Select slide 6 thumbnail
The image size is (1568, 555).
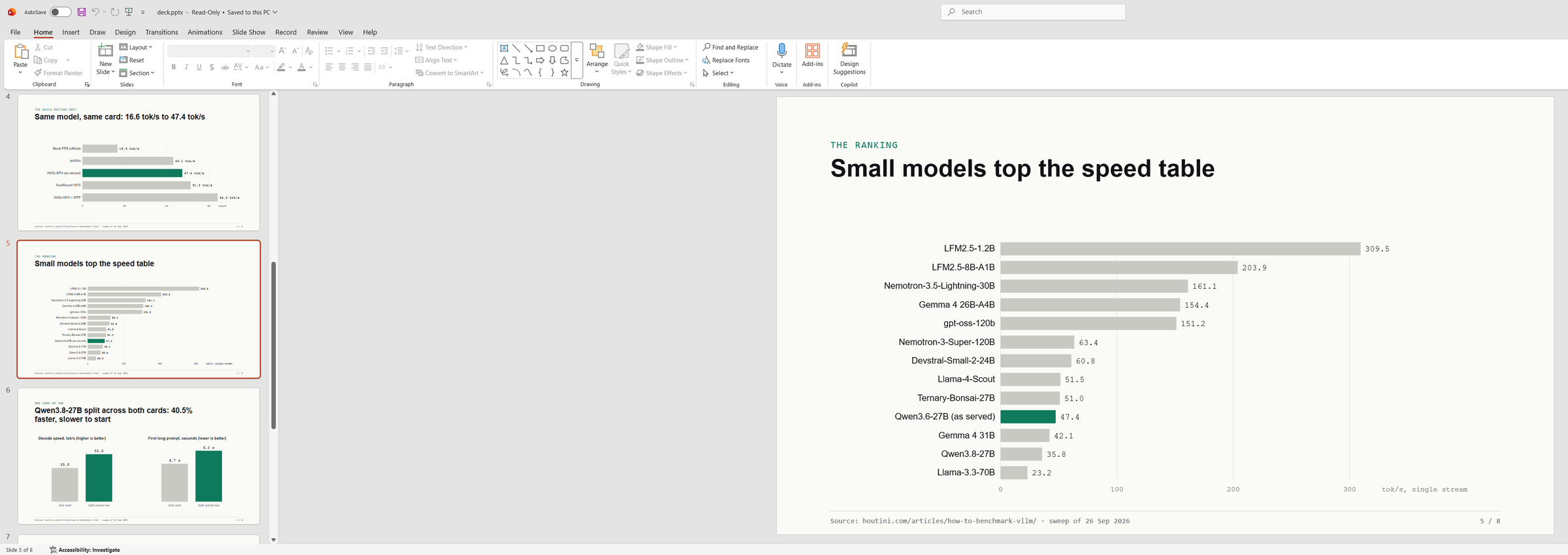pyautogui.click(x=139, y=456)
